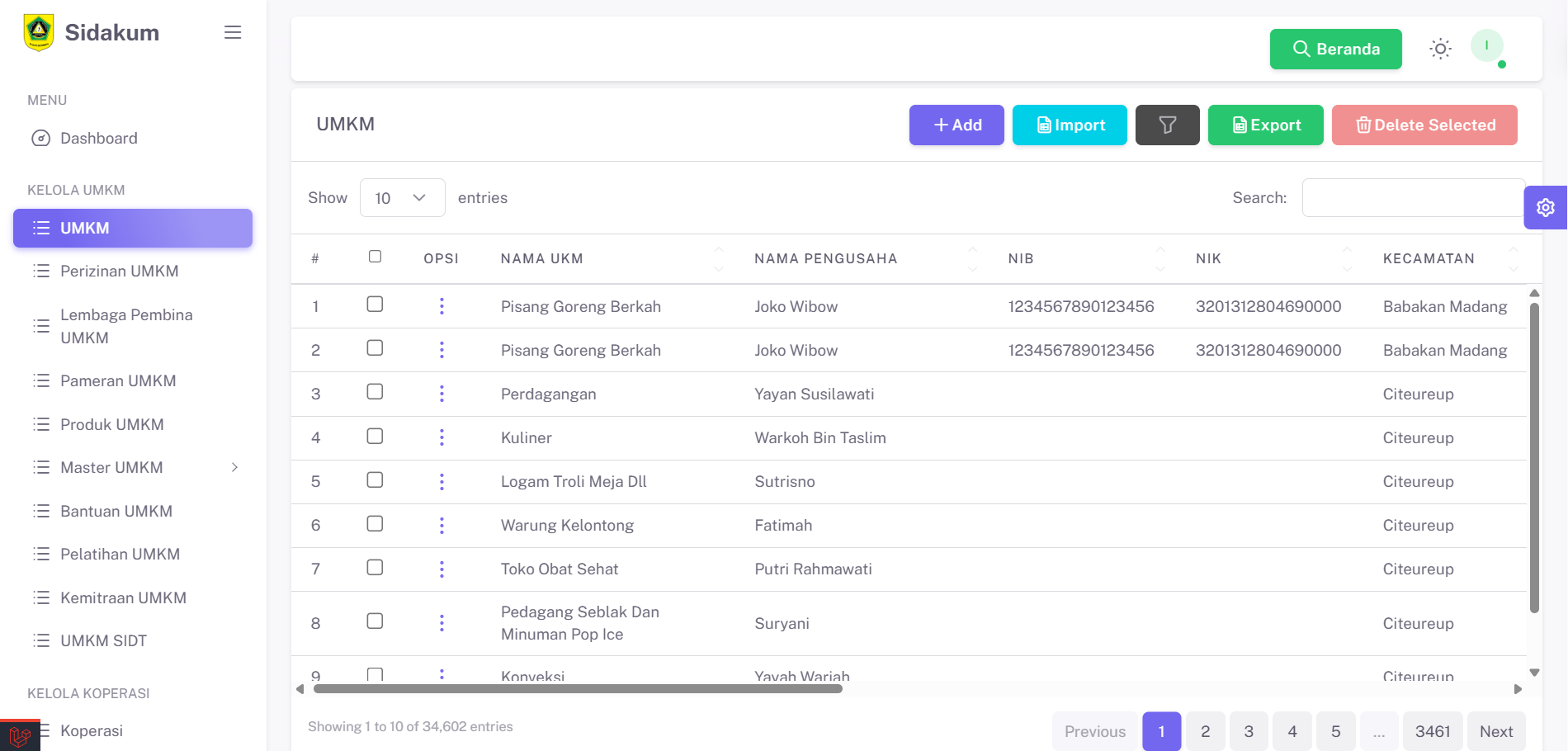Click the vertical table scrollbar
Image resolution: width=1568 pixels, height=751 pixels.
tap(1534, 458)
